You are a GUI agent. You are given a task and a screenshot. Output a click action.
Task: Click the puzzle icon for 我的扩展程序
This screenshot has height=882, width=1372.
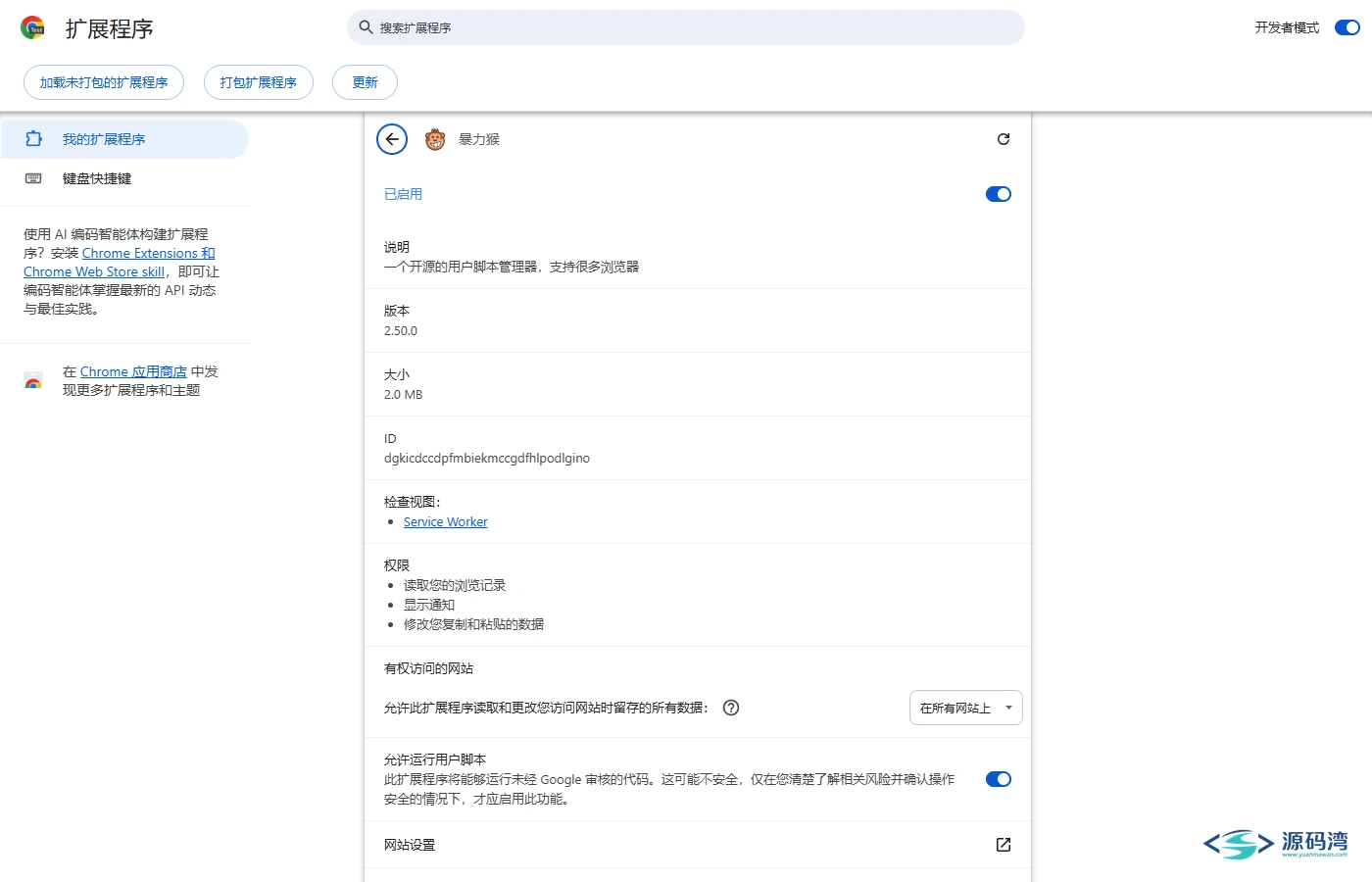pos(33,139)
